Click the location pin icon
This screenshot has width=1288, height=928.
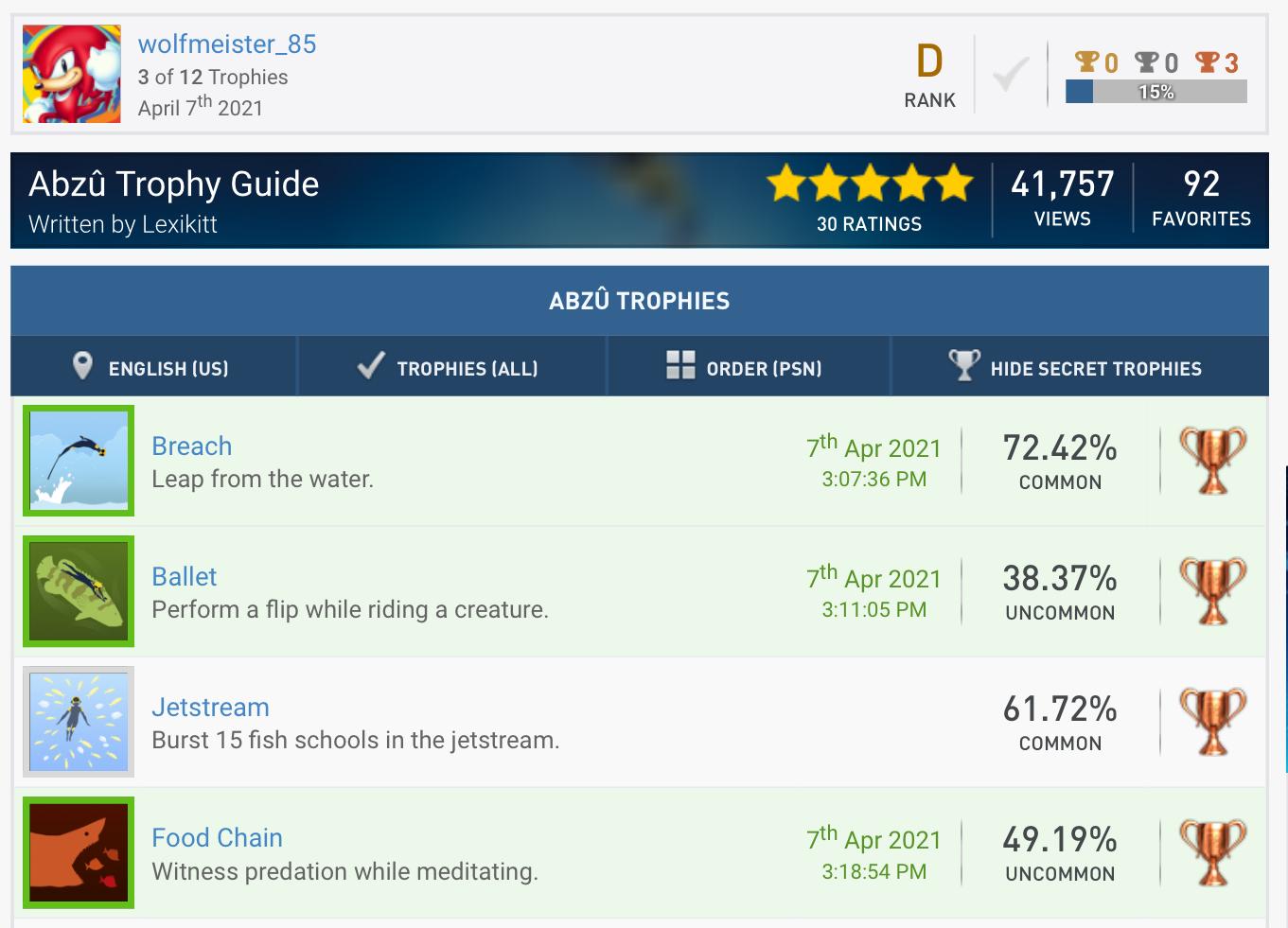(82, 365)
